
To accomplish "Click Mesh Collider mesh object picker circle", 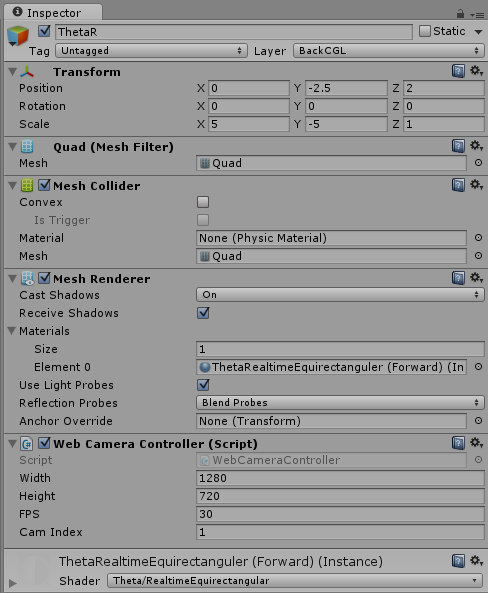I will point(478,256).
